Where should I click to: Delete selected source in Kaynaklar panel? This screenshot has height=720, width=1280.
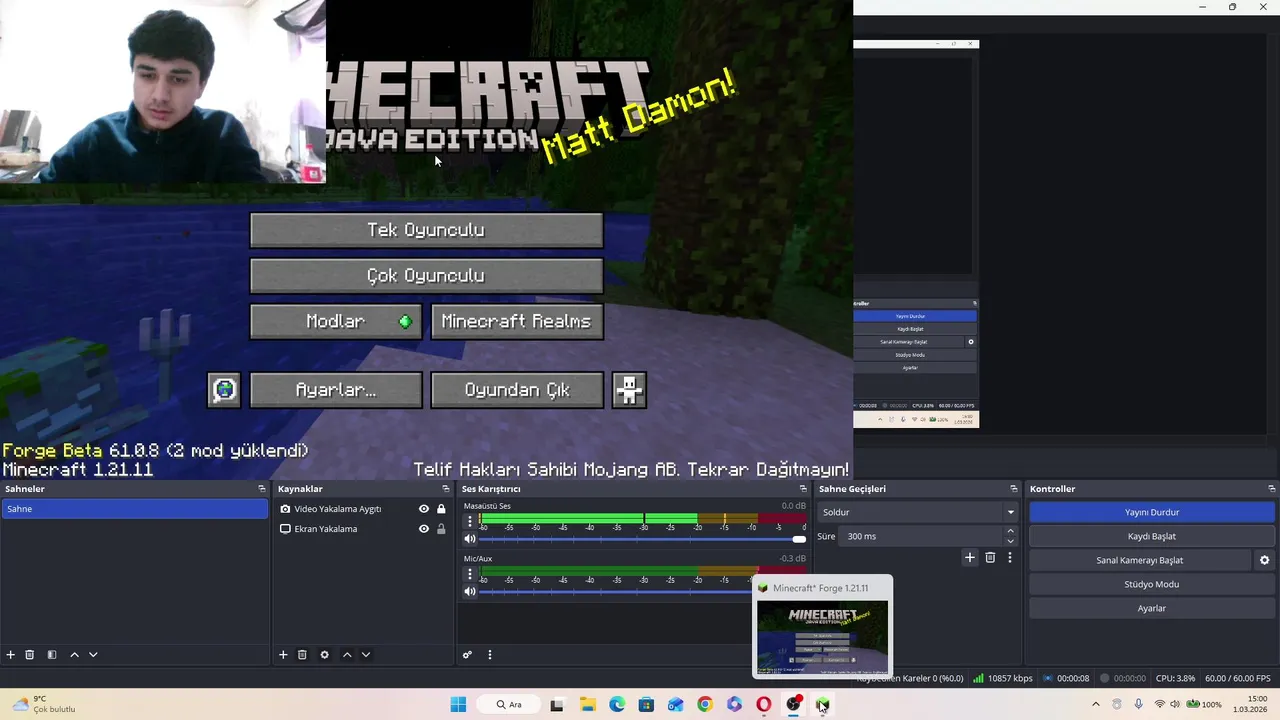click(302, 655)
